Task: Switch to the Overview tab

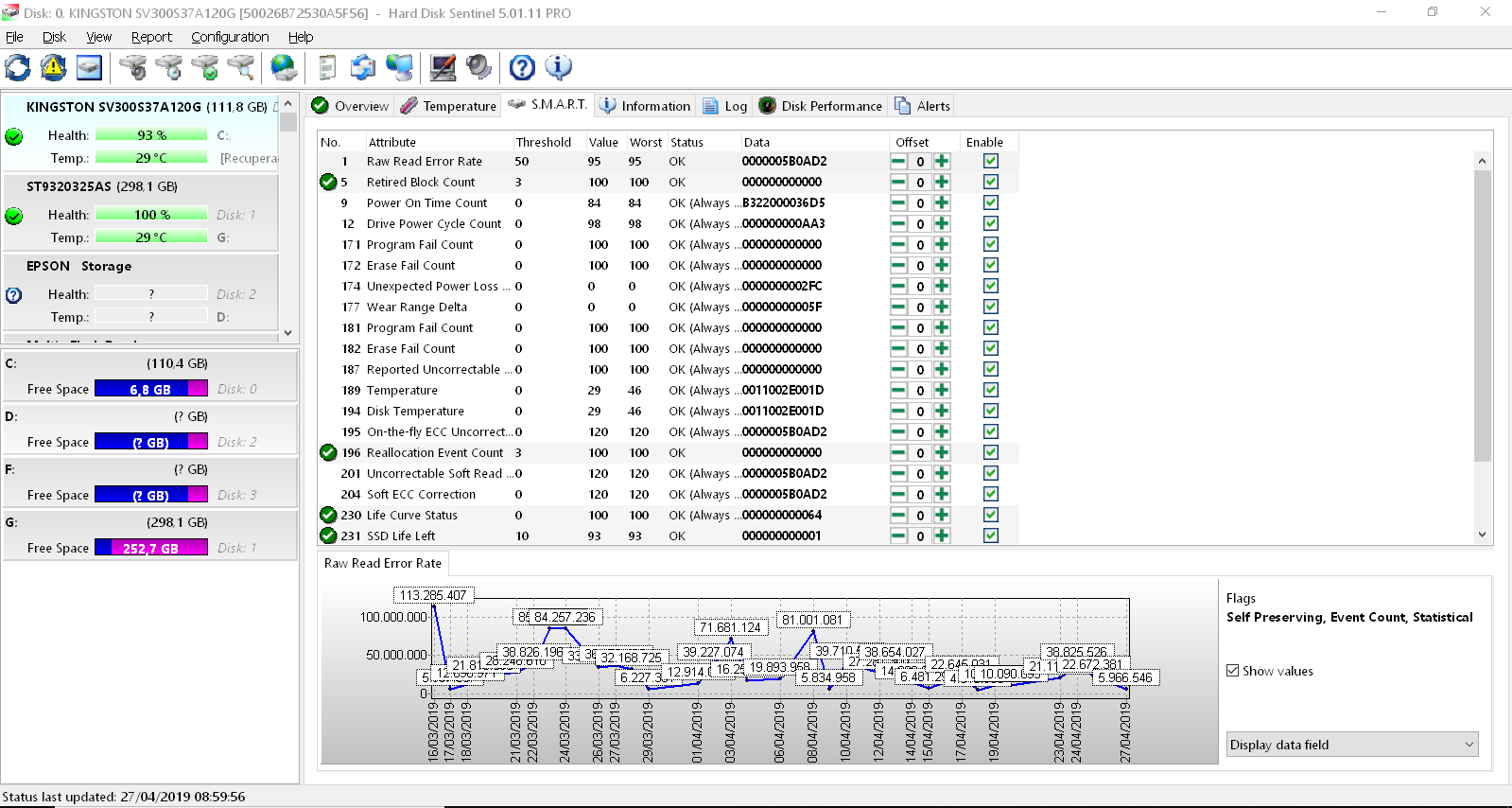Action: pyautogui.click(x=351, y=106)
